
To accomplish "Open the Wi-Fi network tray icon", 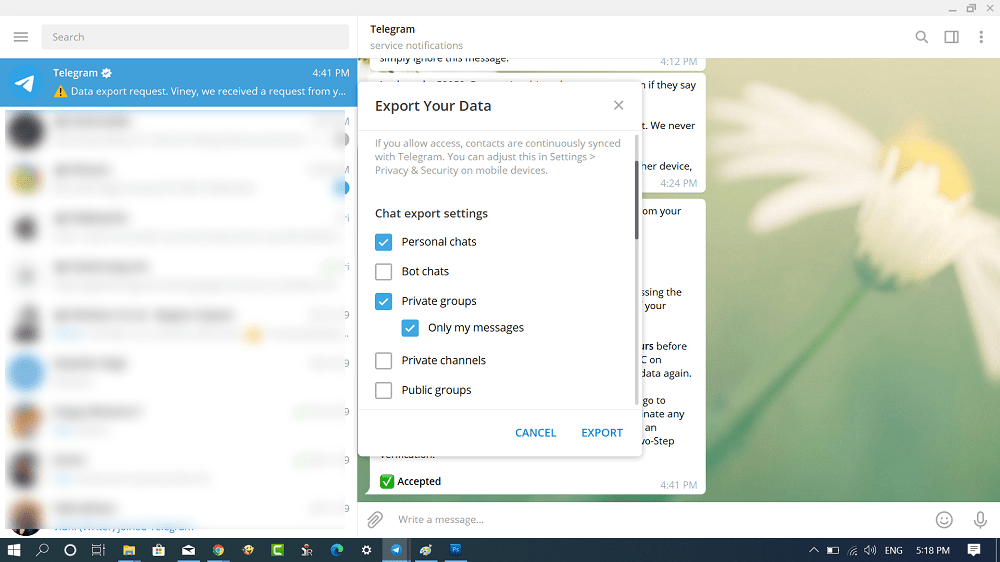I will click(853, 551).
